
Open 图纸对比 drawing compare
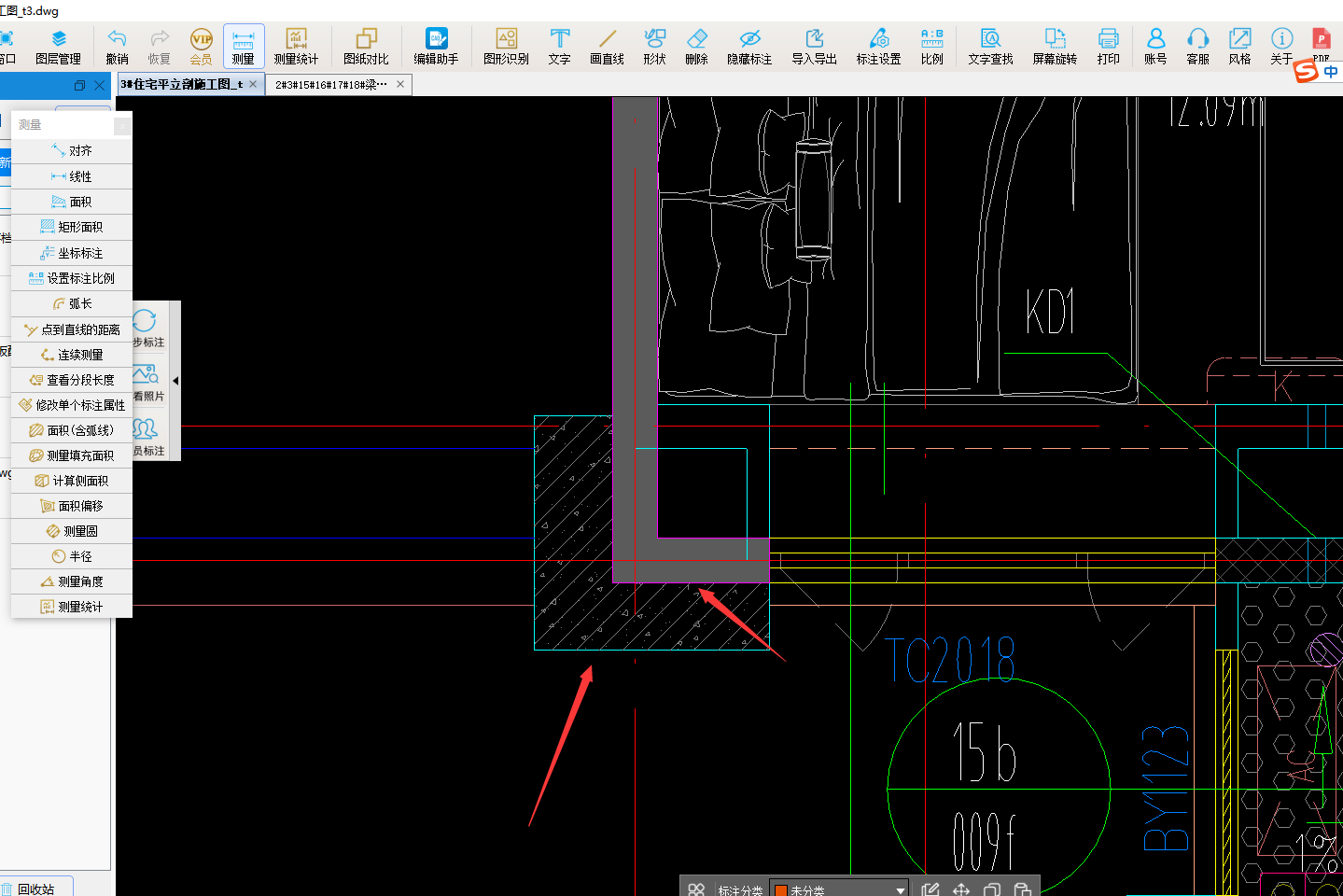(366, 47)
